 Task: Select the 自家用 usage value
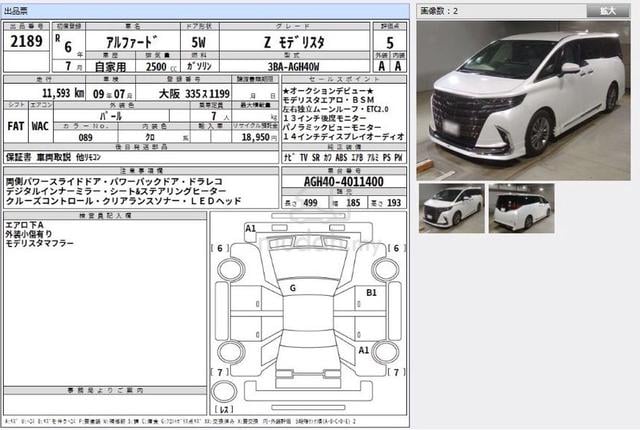[110, 66]
